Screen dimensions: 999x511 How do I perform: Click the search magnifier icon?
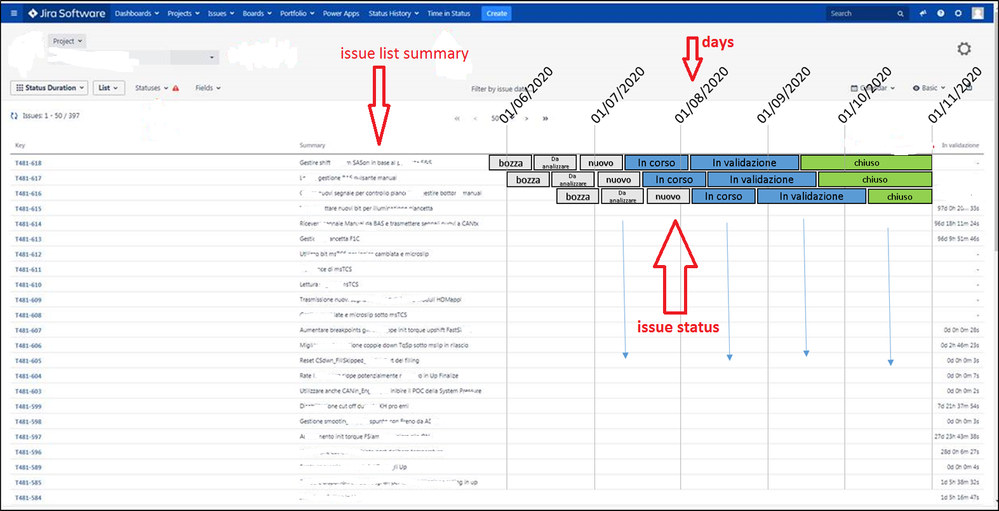tap(900, 13)
